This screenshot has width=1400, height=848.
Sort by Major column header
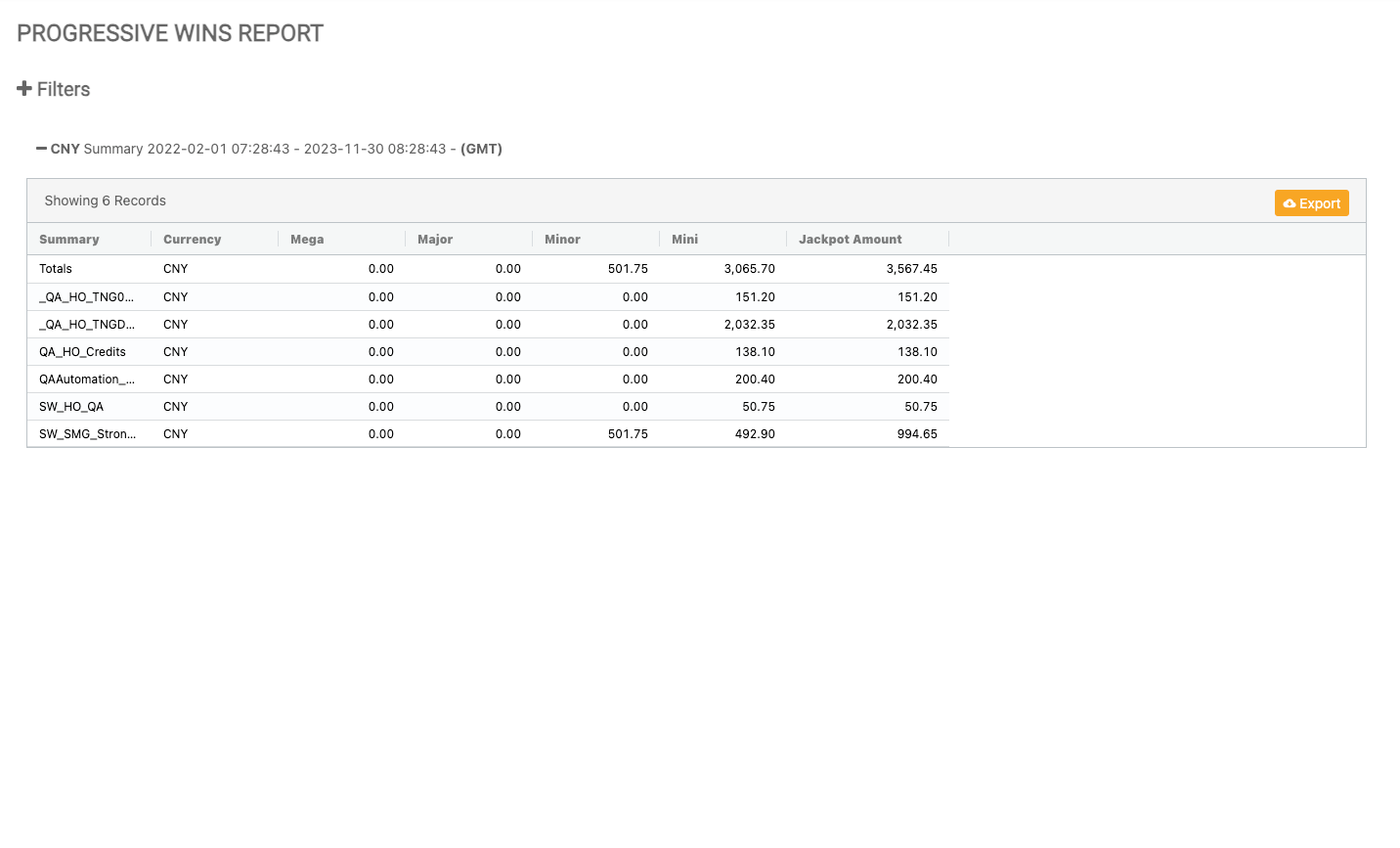click(435, 240)
